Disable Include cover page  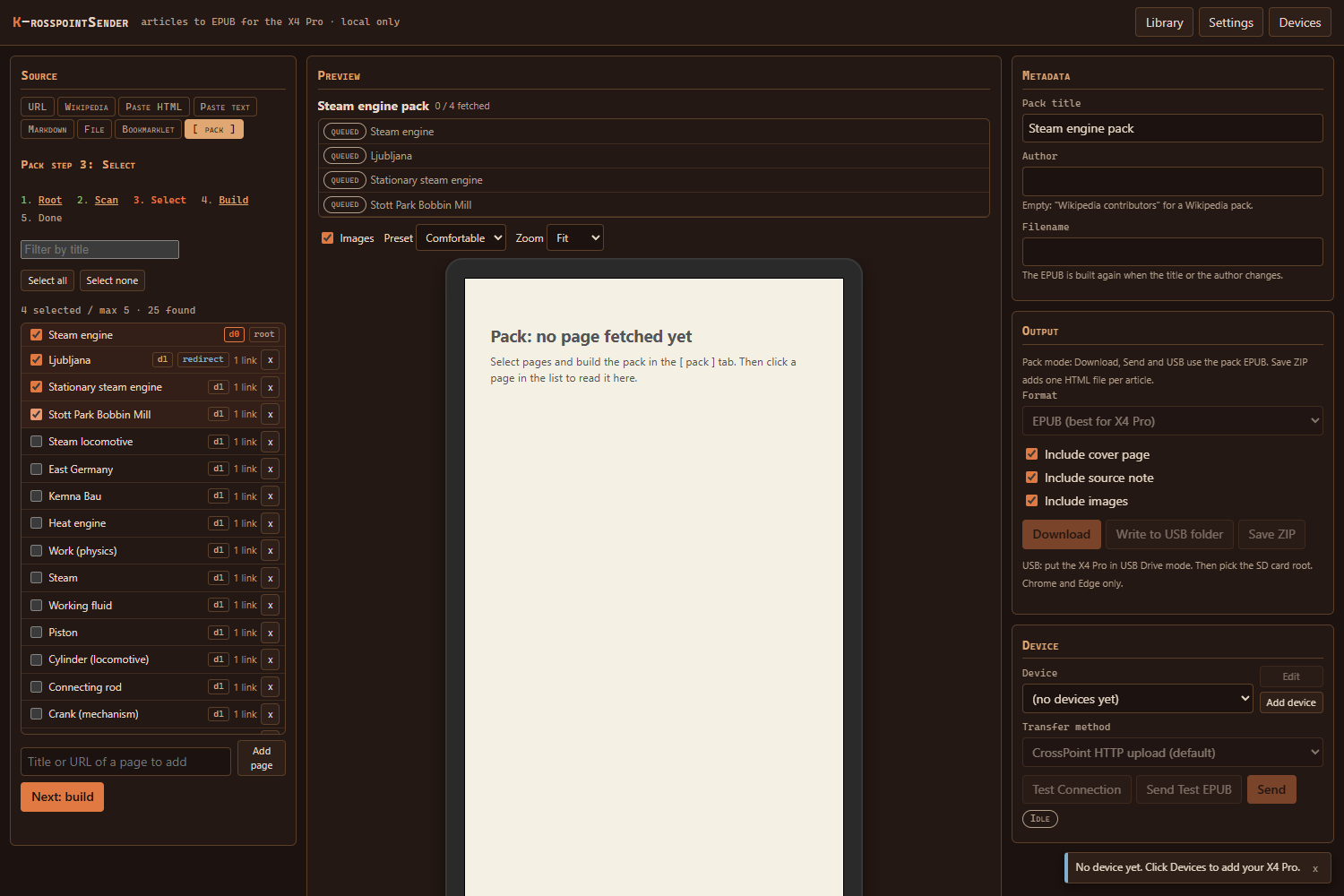point(1031,453)
